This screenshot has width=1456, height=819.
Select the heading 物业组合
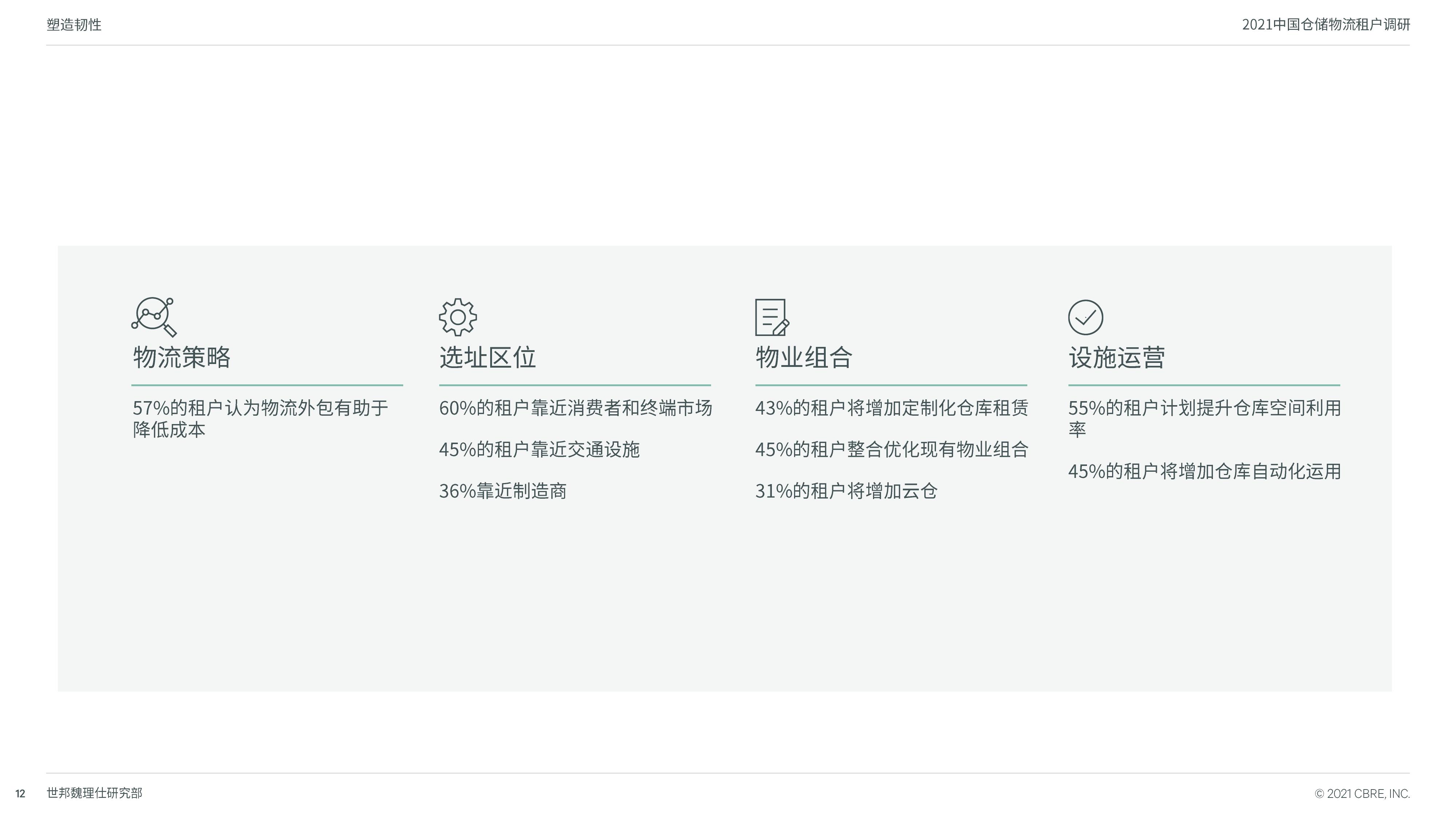[x=804, y=357]
